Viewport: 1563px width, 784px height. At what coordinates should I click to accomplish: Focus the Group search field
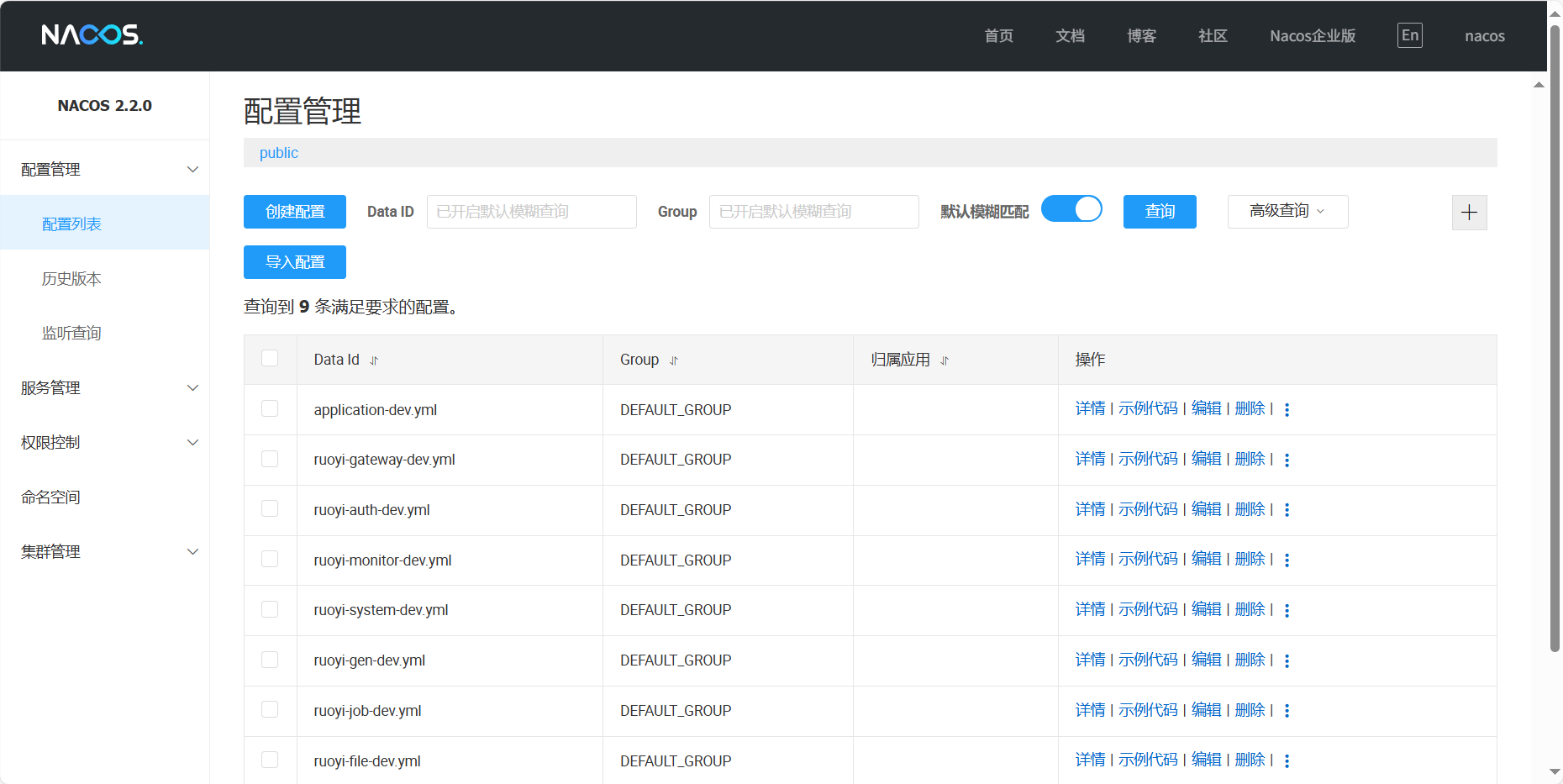[814, 212]
